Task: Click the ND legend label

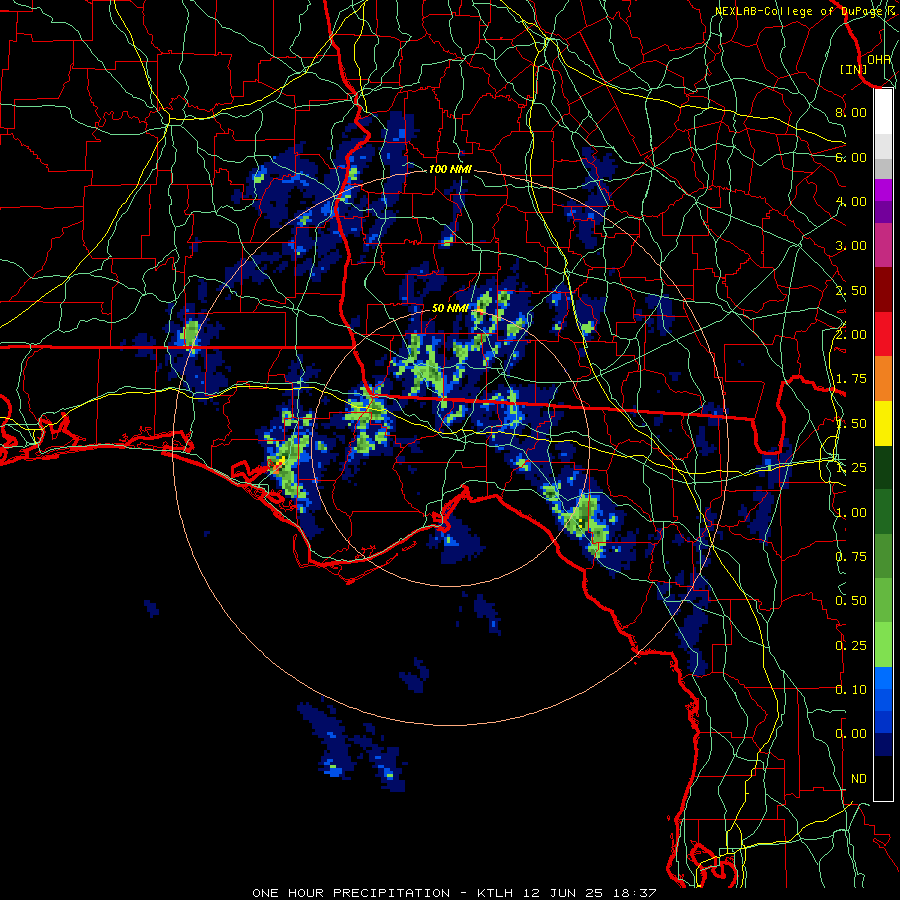Action: tap(859, 779)
